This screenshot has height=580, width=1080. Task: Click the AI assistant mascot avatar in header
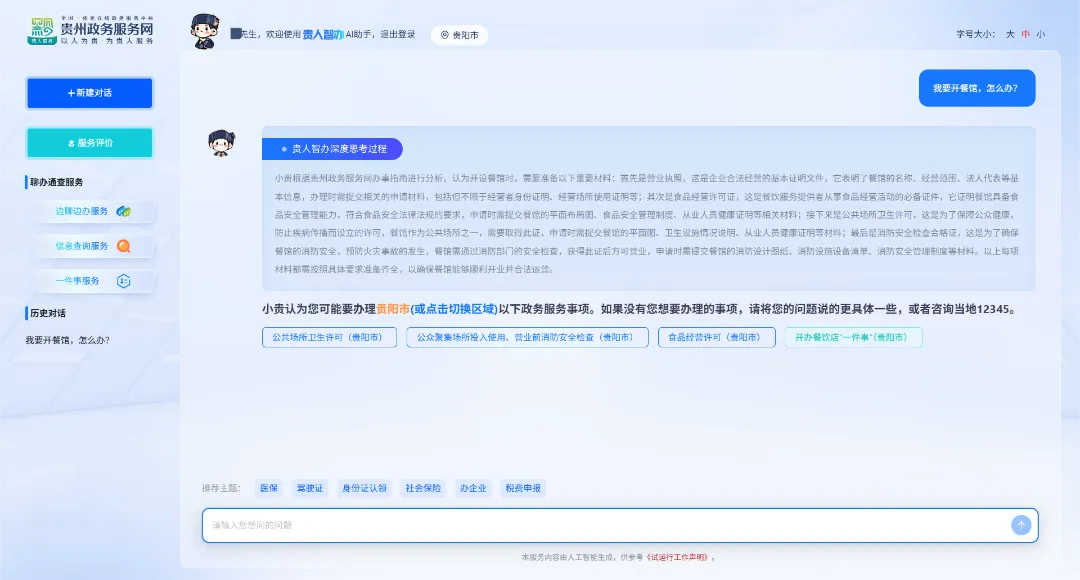205,31
